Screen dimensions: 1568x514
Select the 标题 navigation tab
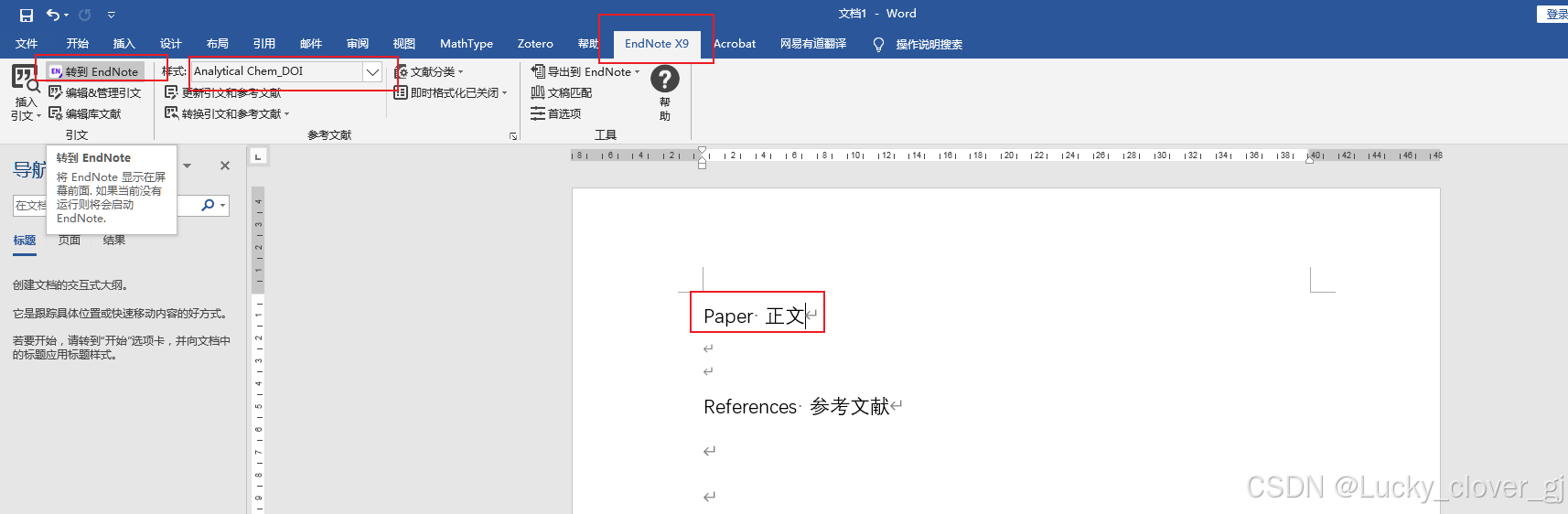[25, 241]
